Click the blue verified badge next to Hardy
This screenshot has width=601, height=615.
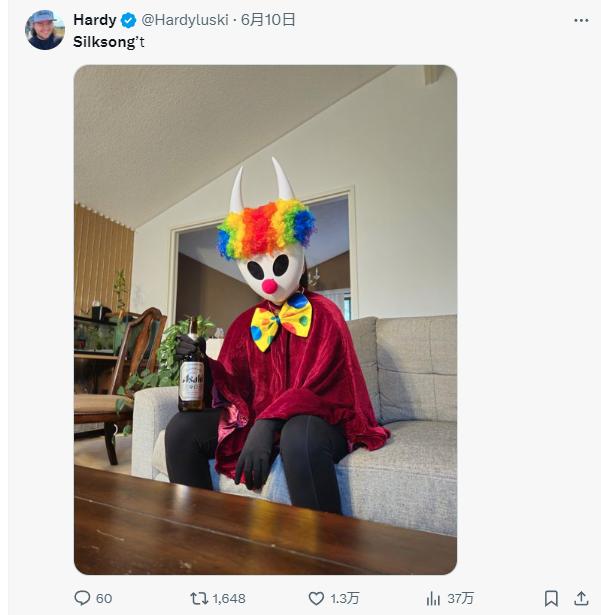tap(129, 20)
